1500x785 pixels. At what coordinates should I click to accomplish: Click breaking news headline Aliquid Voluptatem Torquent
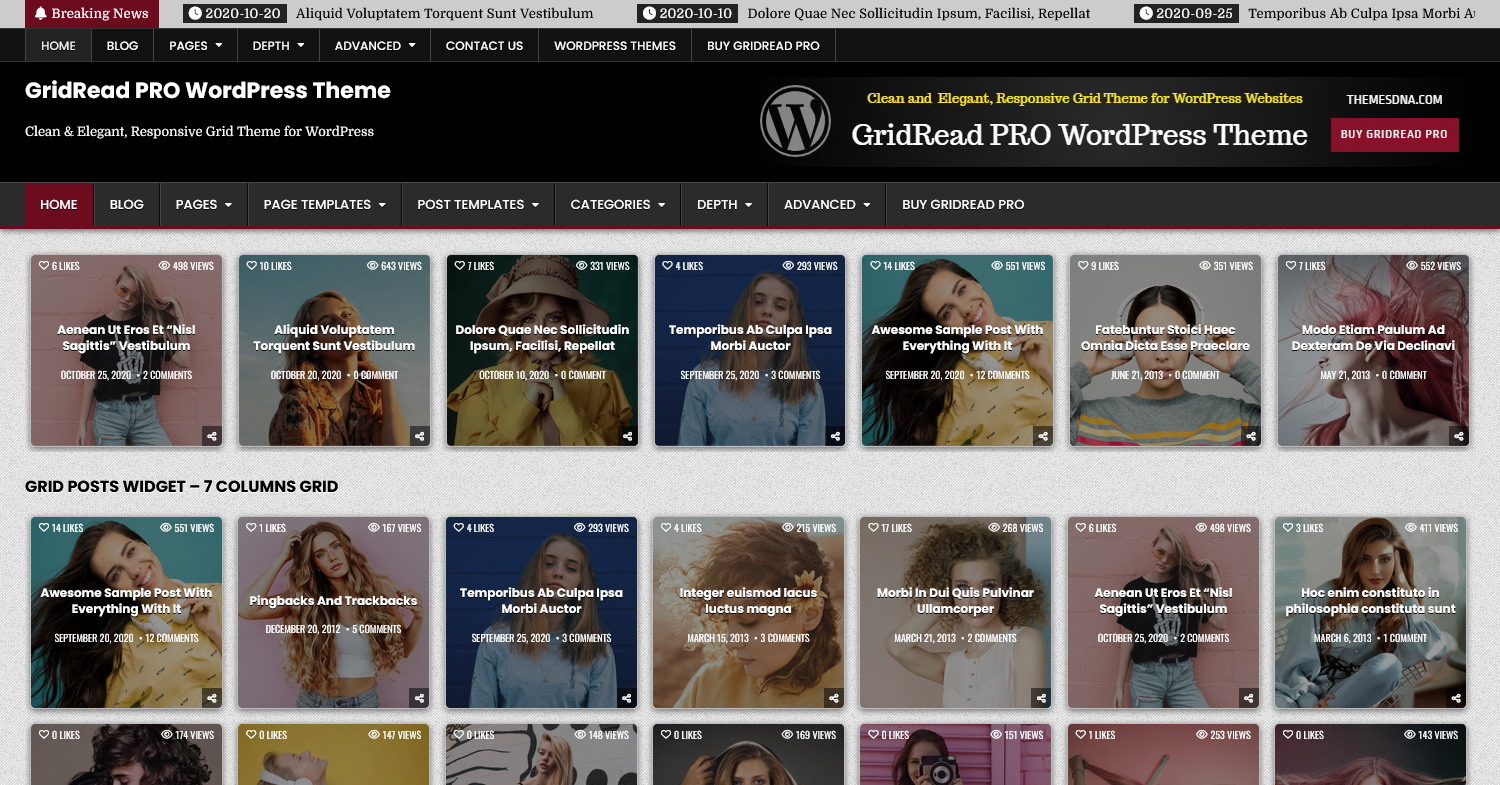click(x=444, y=14)
